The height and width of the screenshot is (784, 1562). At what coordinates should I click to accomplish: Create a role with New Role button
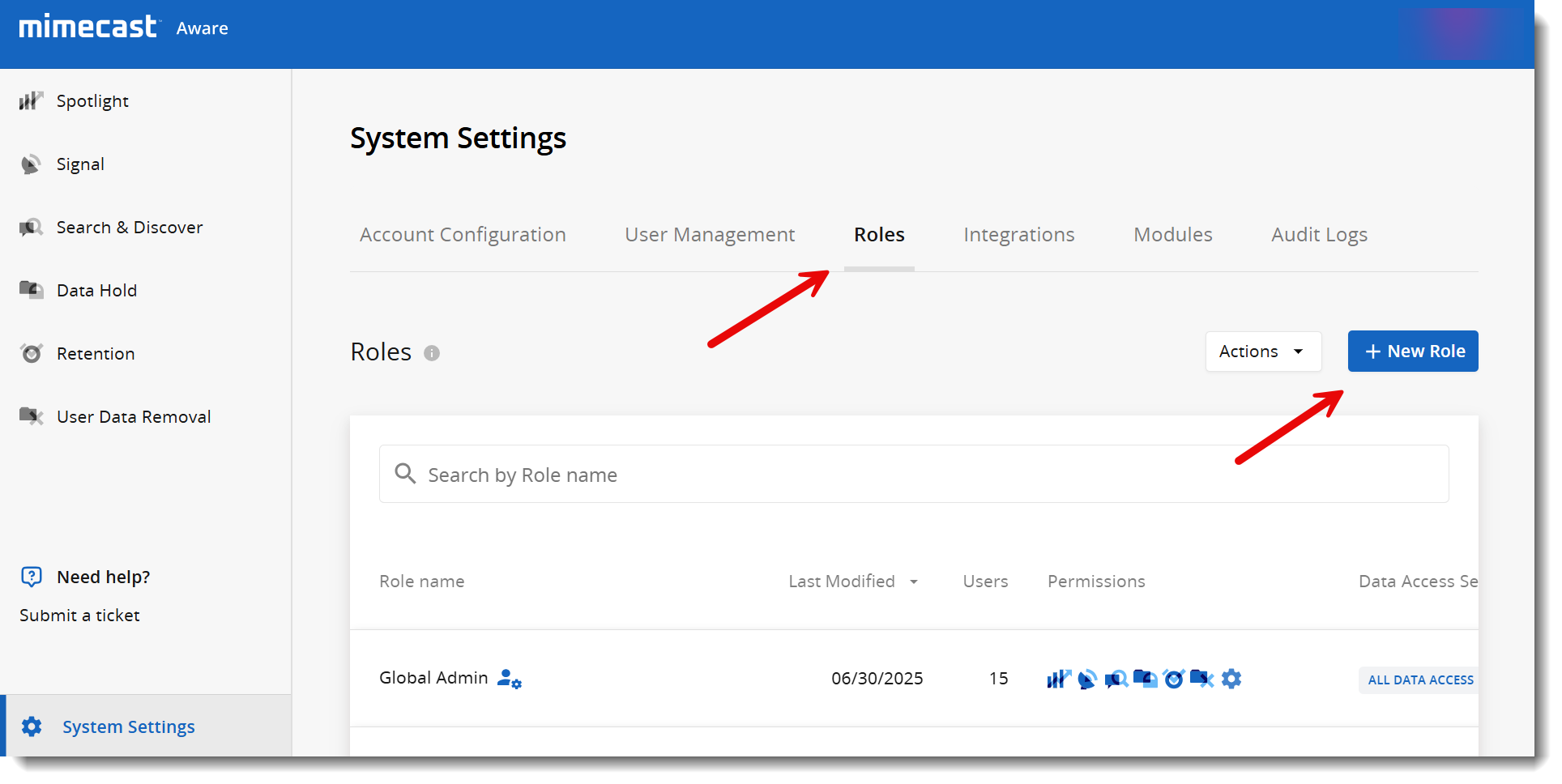1412,352
